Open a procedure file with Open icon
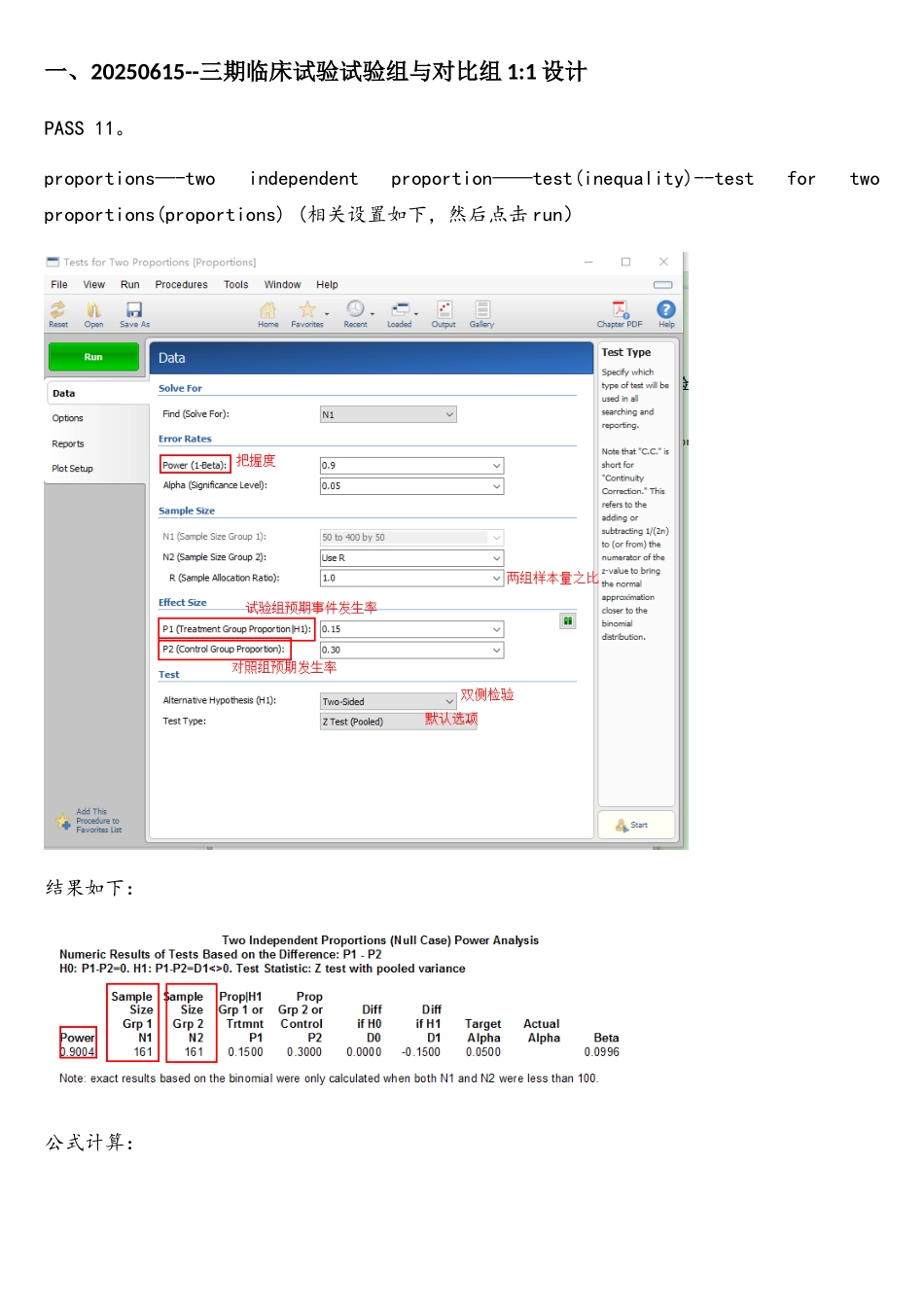Image resolution: width=924 pixels, height=1307 pixels. click(x=93, y=314)
